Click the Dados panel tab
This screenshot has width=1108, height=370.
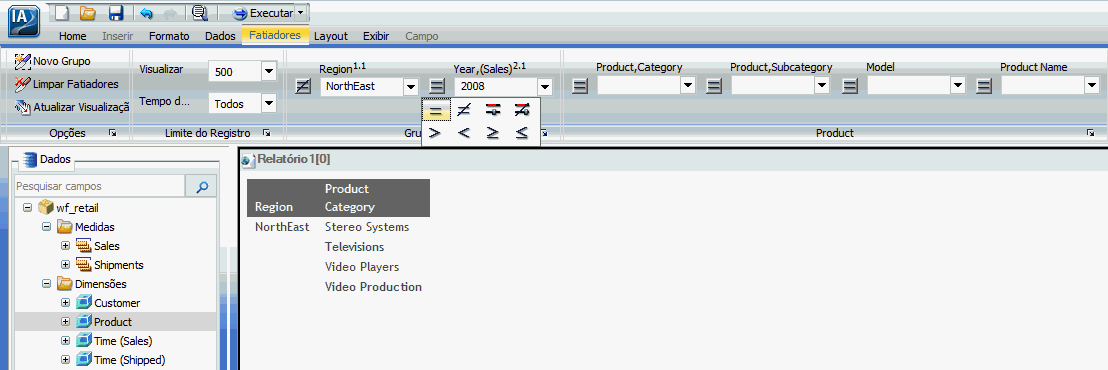47,160
